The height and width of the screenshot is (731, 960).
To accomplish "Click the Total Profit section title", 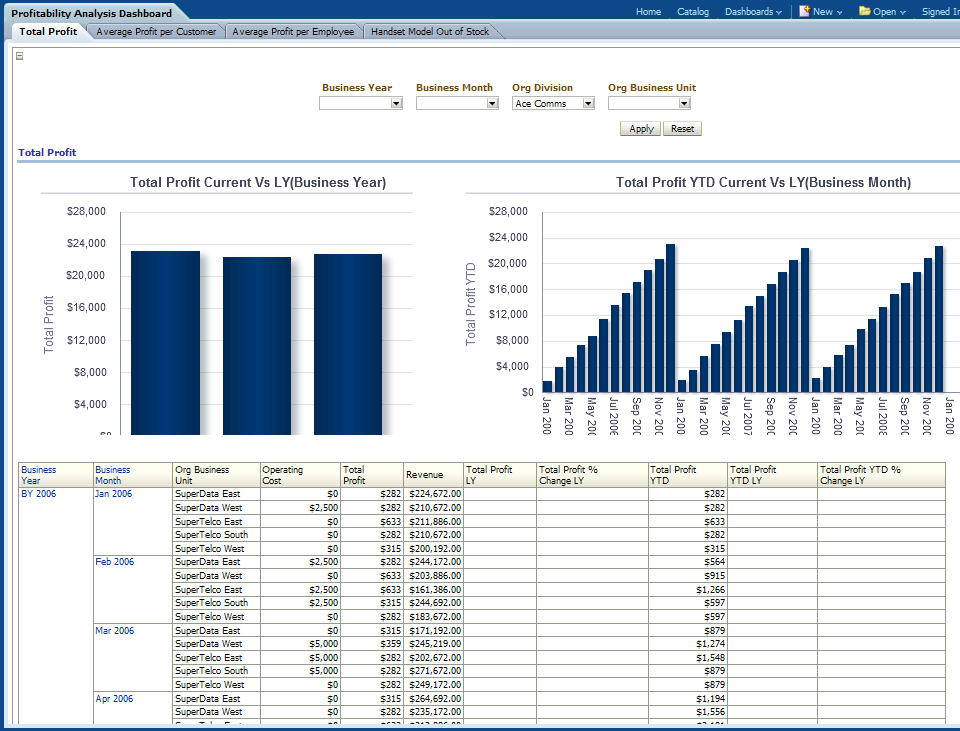I will pyautogui.click(x=47, y=152).
